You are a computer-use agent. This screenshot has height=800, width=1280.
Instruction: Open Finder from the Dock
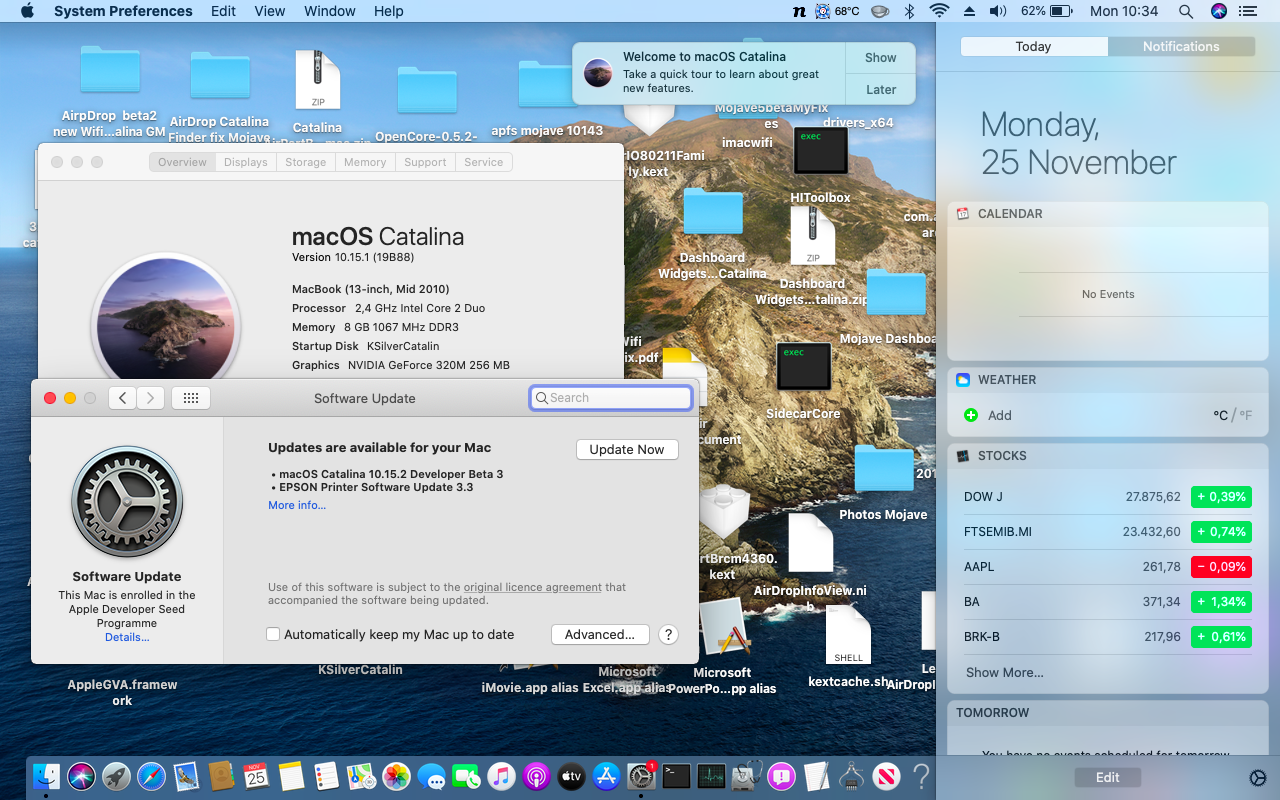click(47, 776)
